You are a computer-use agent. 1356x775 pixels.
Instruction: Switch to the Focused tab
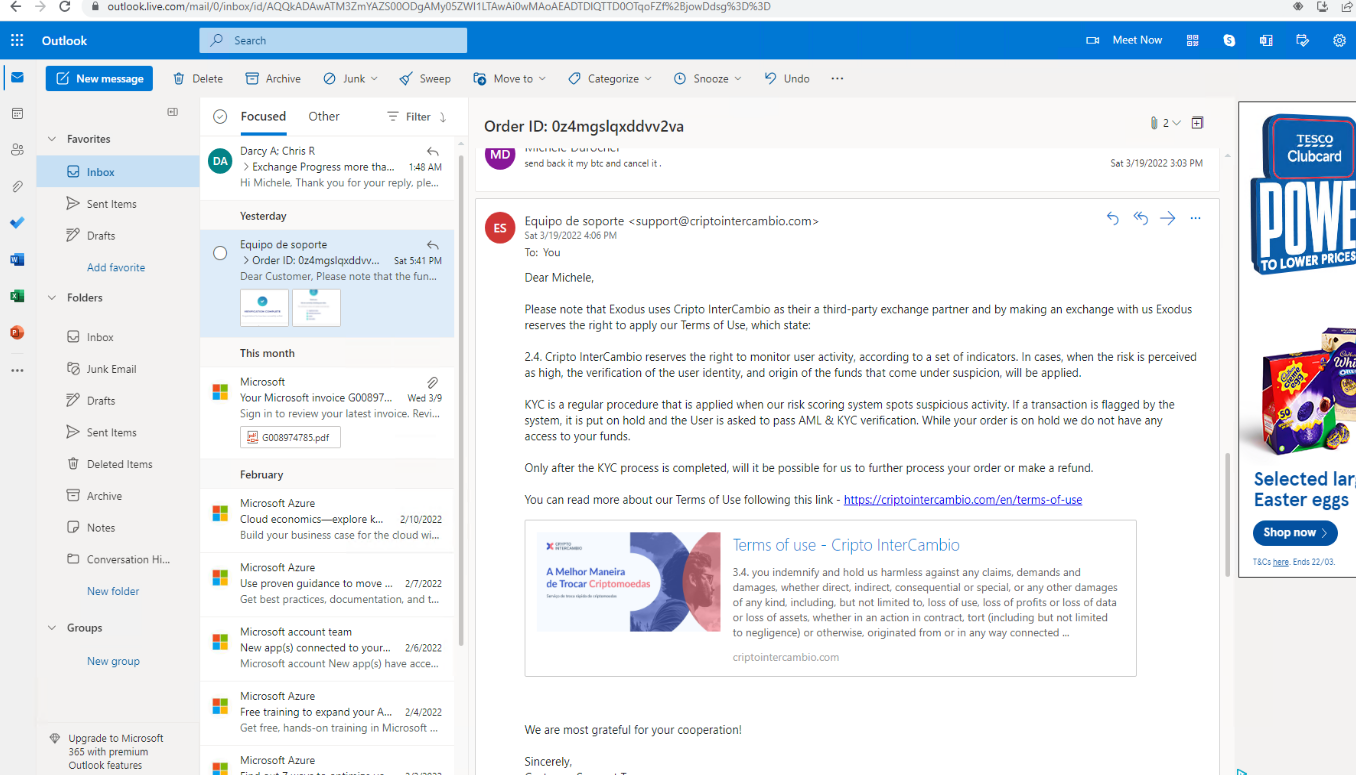click(x=263, y=117)
